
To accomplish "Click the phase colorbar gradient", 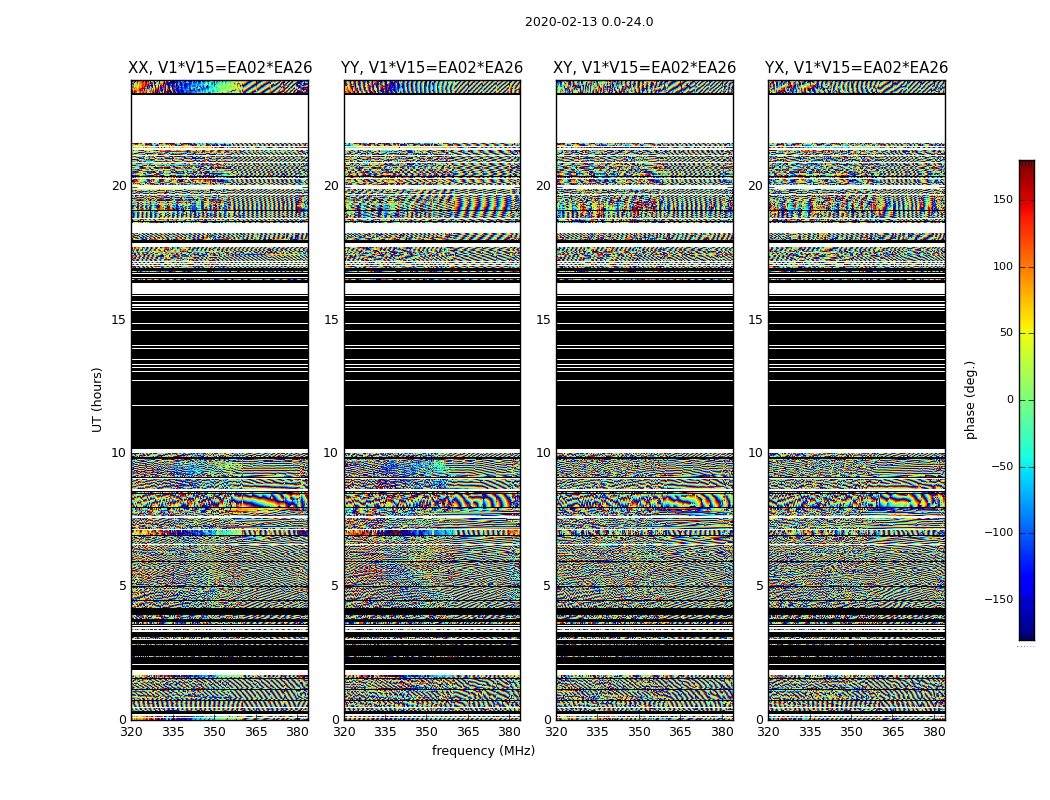I will (1027, 400).
